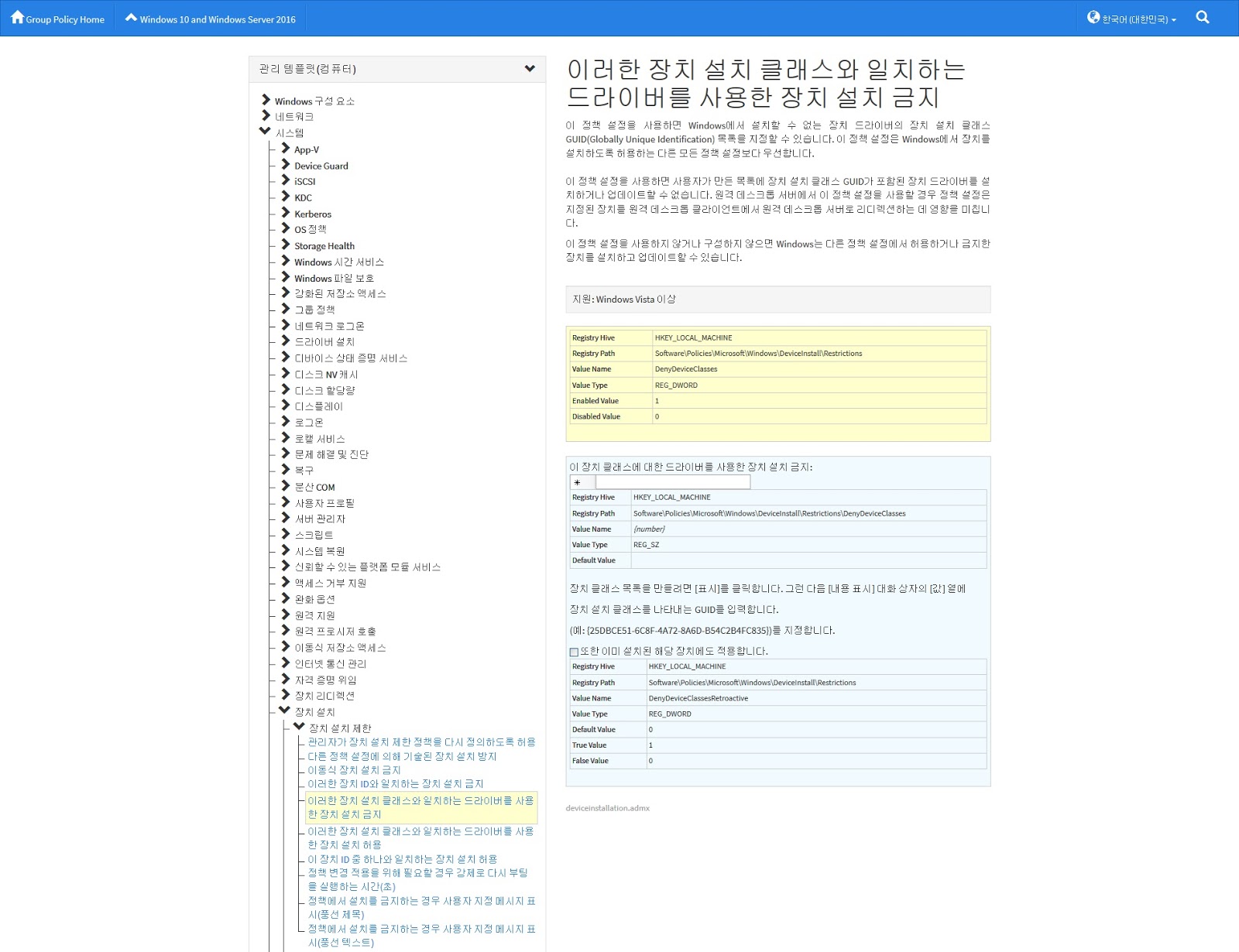The image size is (1239, 952).
Task: Select the OS 정책 tree item
Action: [x=311, y=229]
